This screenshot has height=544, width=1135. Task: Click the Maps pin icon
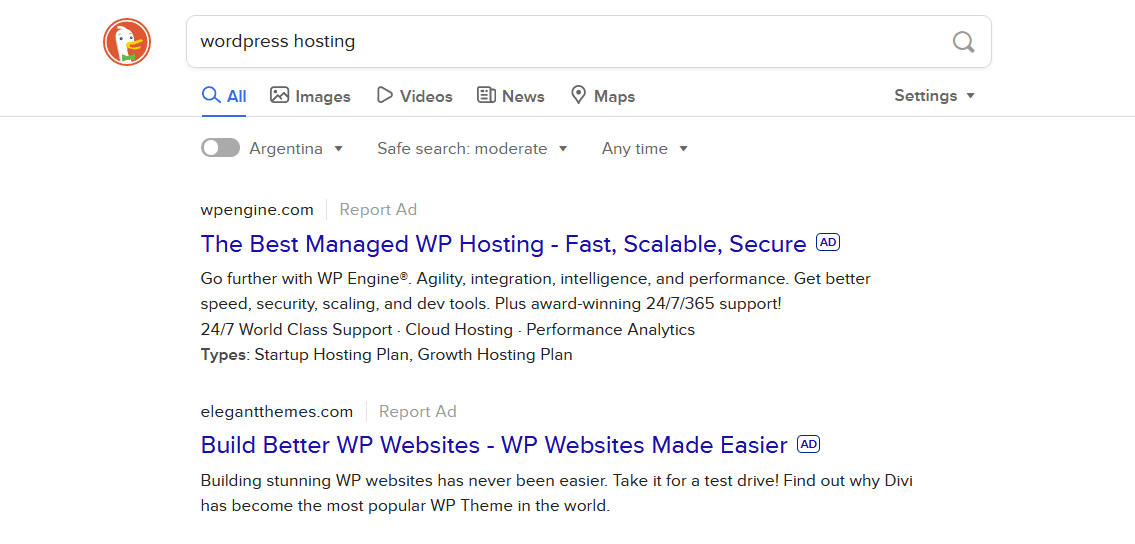pyautogui.click(x=578, y=95)
